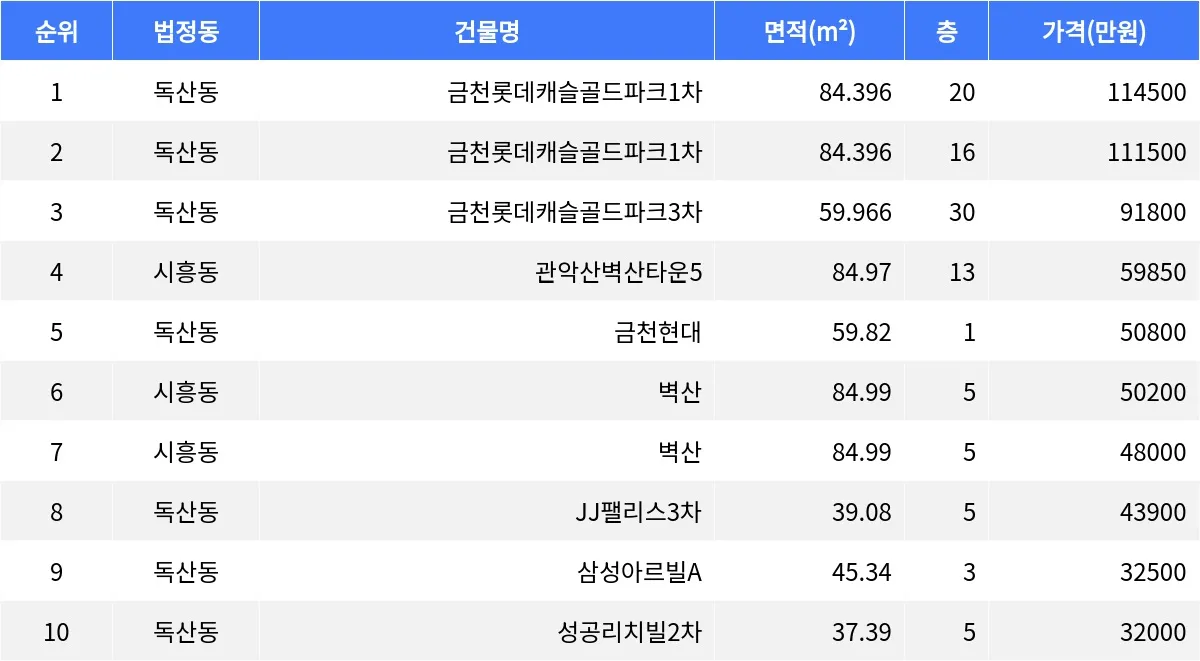Click the 가격(만원) column header
The width and height of the screenshot is (1200, 661).
[1094, 32]
